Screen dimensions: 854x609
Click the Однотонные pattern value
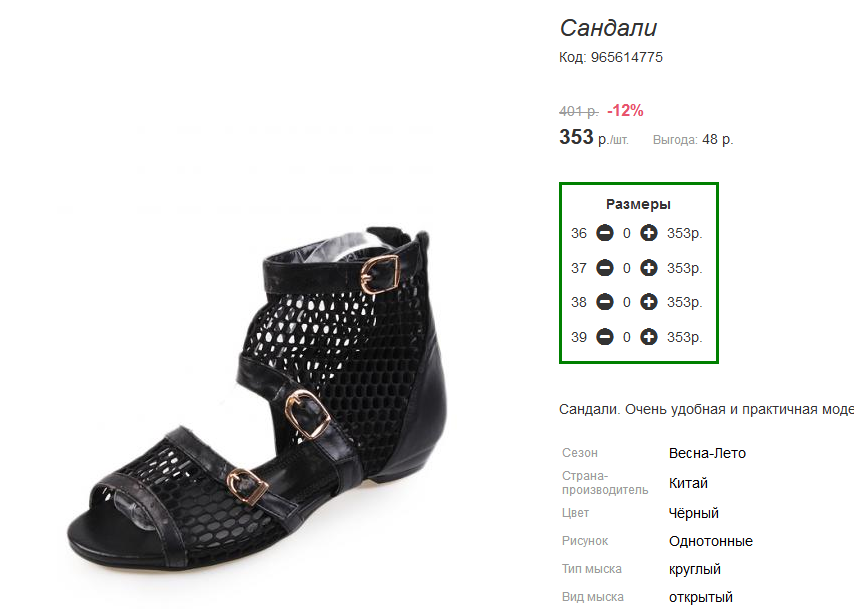pyautogui.click(x=711, y=541)
